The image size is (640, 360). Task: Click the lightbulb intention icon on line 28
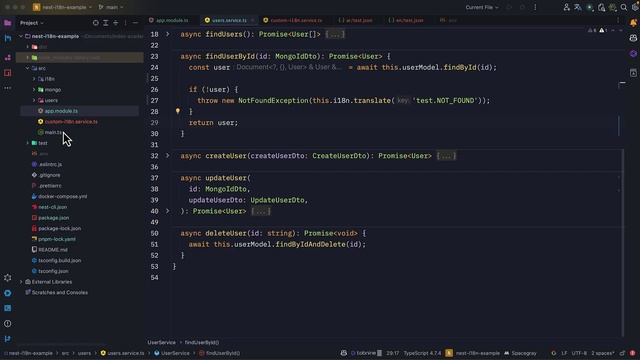(178, 111)
